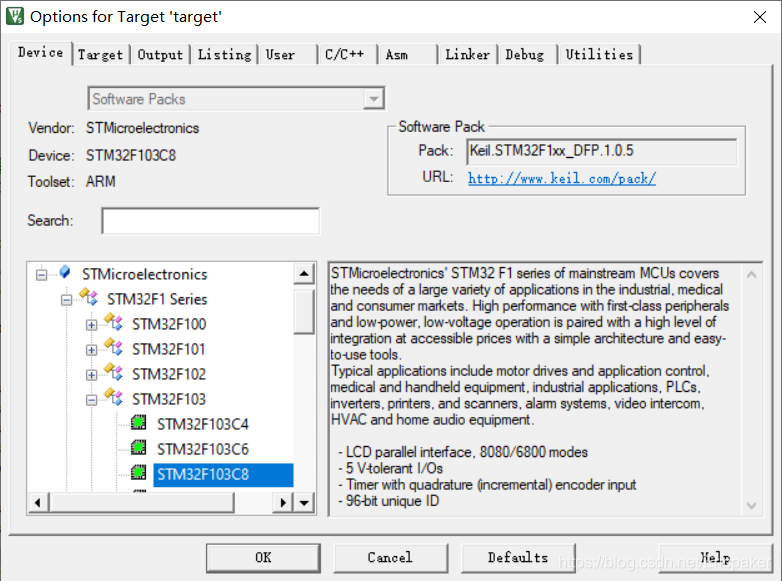Collapse the STM32F103 node
Viewport: 782px width, 581px height.
91,399
